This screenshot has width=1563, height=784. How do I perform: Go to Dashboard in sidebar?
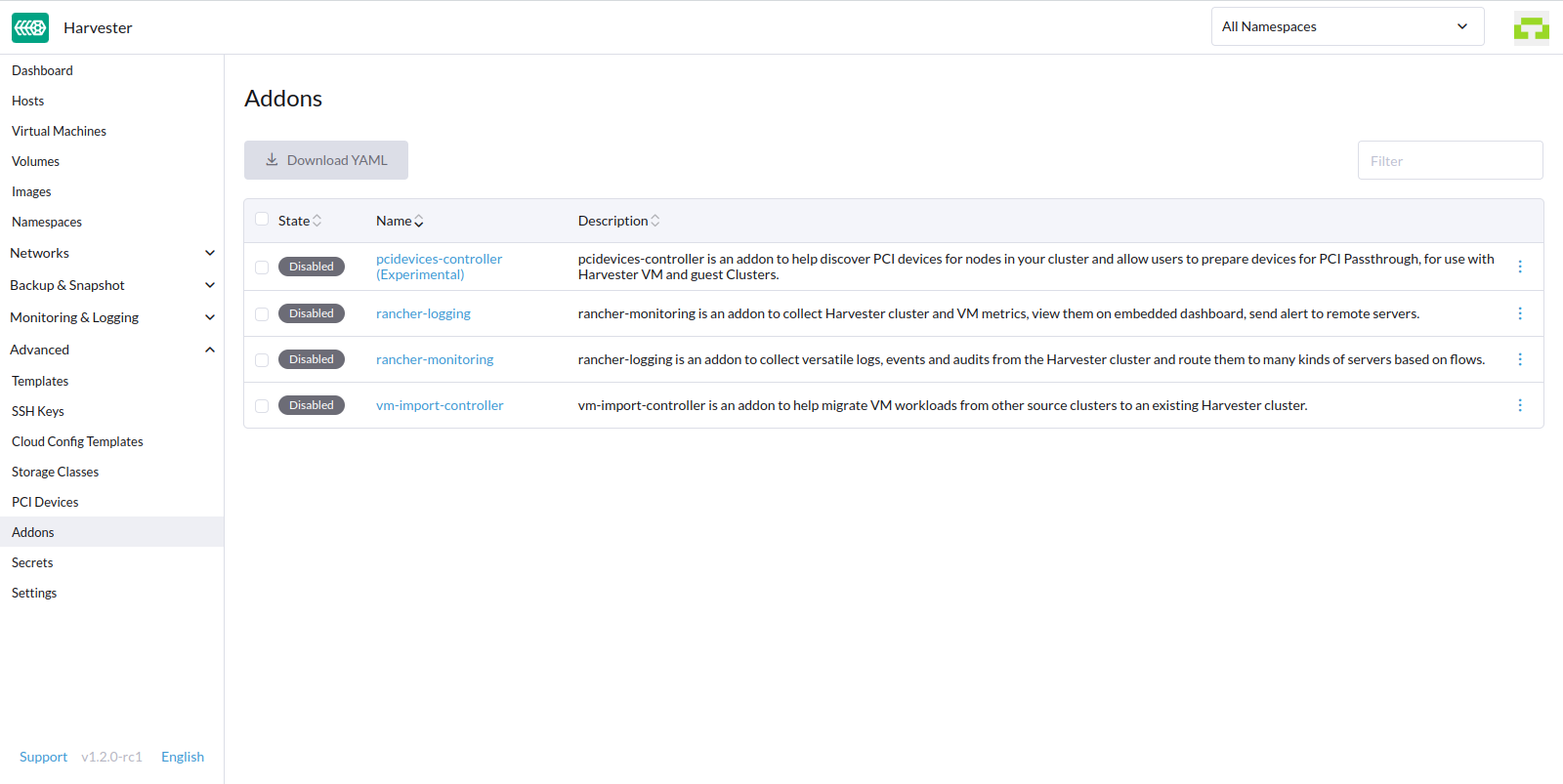pos(42,70)
